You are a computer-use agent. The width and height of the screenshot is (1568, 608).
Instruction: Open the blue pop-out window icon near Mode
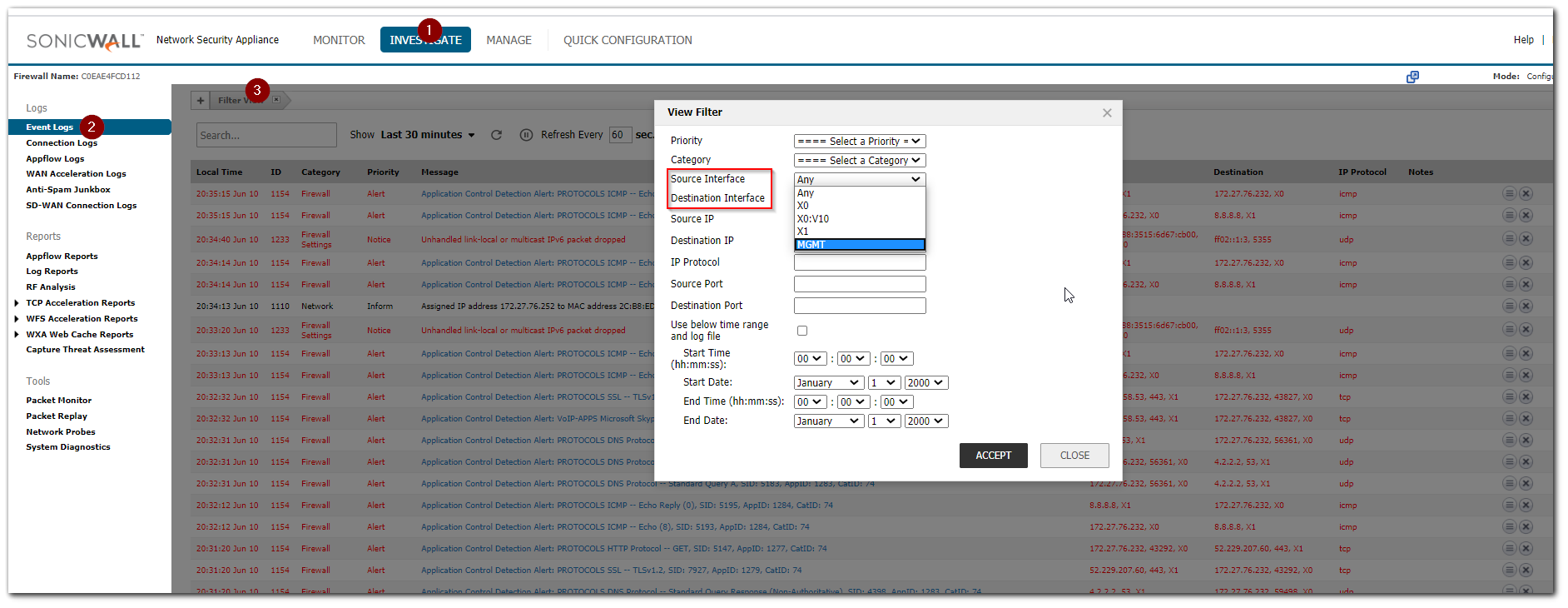click(1412, 77)
